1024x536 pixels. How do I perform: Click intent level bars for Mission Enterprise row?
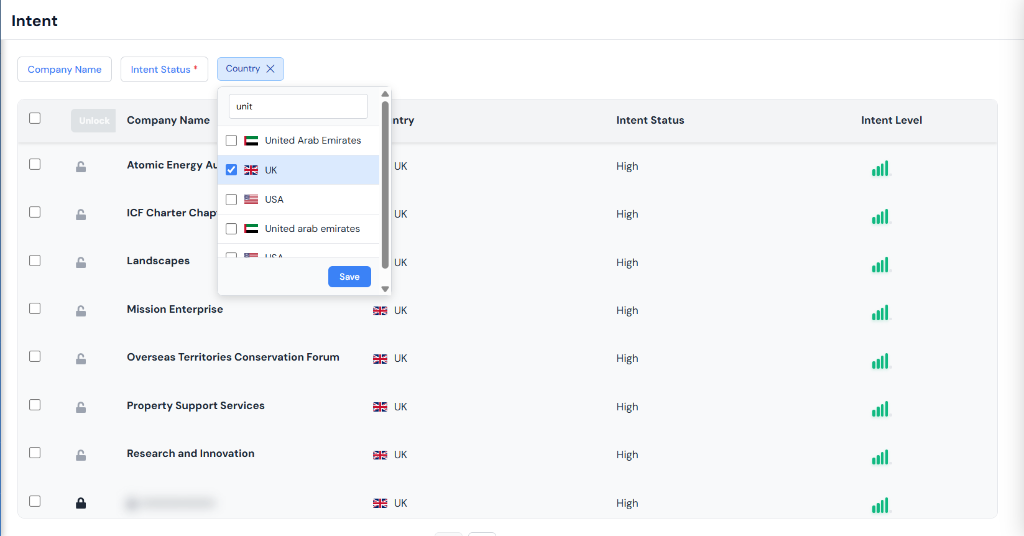880,313
